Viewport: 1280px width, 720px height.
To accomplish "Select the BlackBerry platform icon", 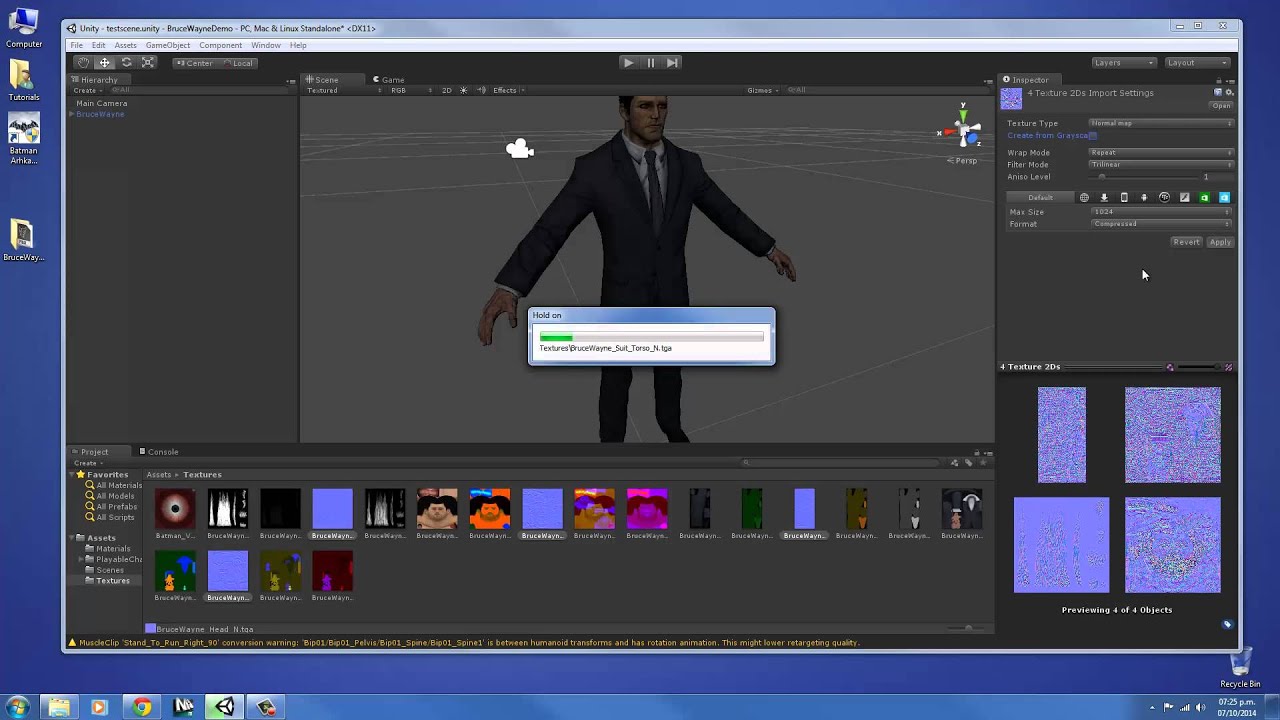I will point(1164,198).
